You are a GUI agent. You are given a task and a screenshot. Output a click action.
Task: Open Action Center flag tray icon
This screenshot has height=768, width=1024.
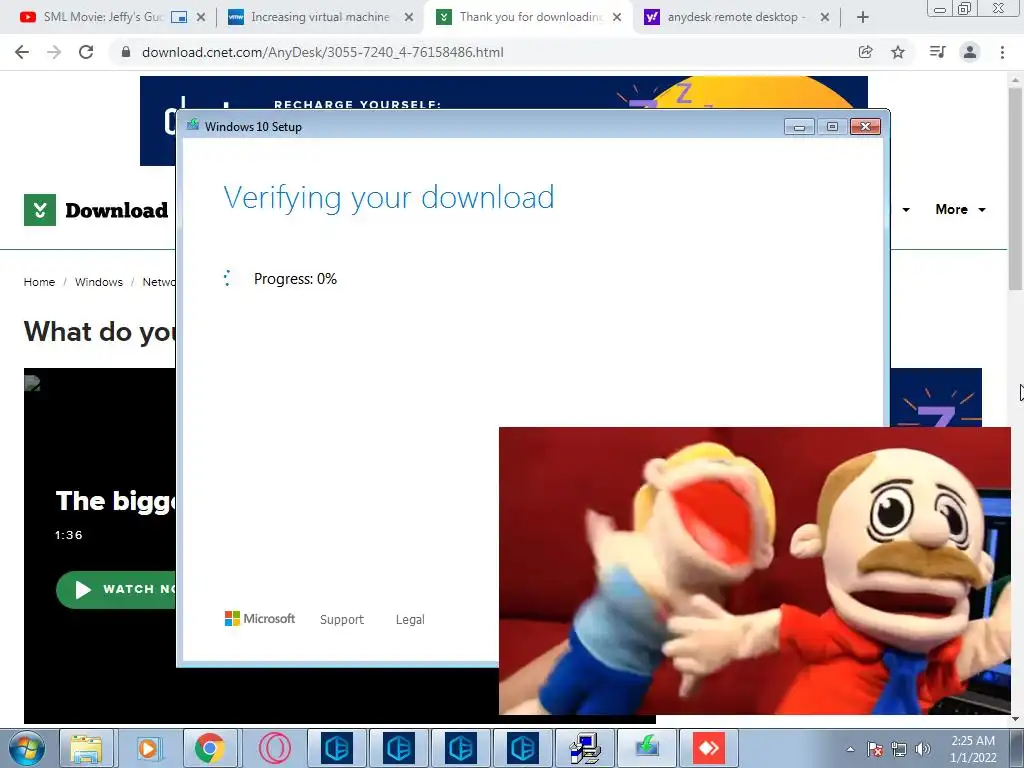click(875, 749)
